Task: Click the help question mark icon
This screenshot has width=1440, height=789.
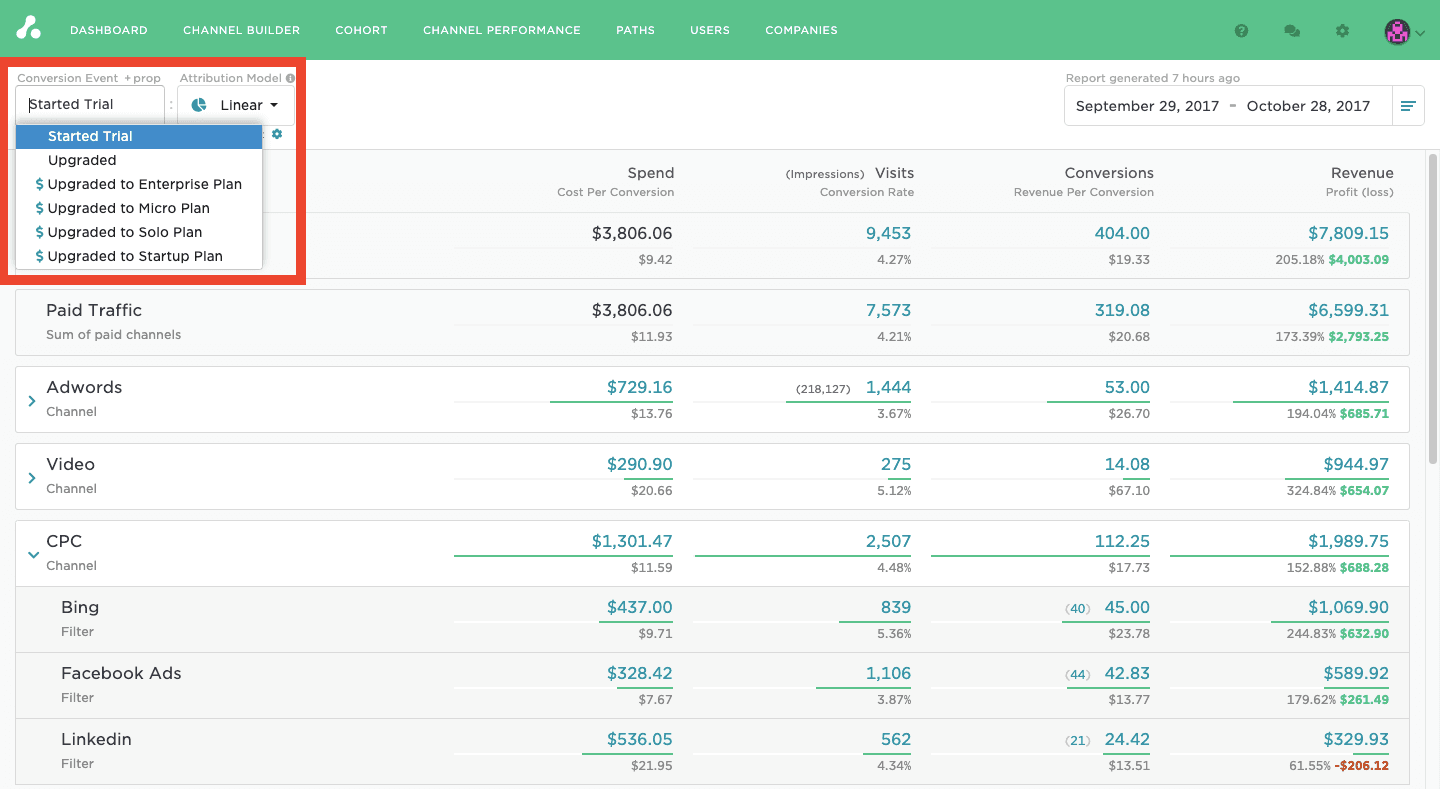Action: 1241,31
